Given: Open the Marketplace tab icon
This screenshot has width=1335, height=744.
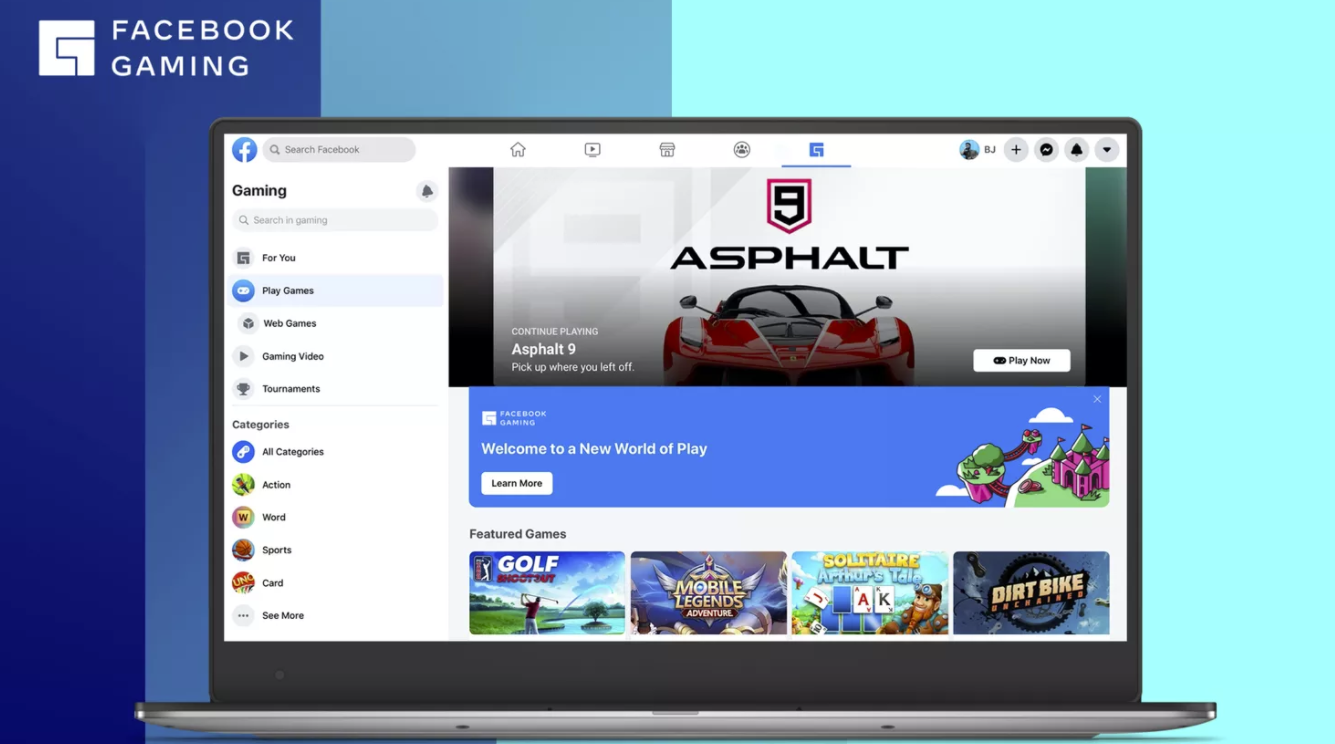Looking at the screenshot, I should click(x=667, y=150).
